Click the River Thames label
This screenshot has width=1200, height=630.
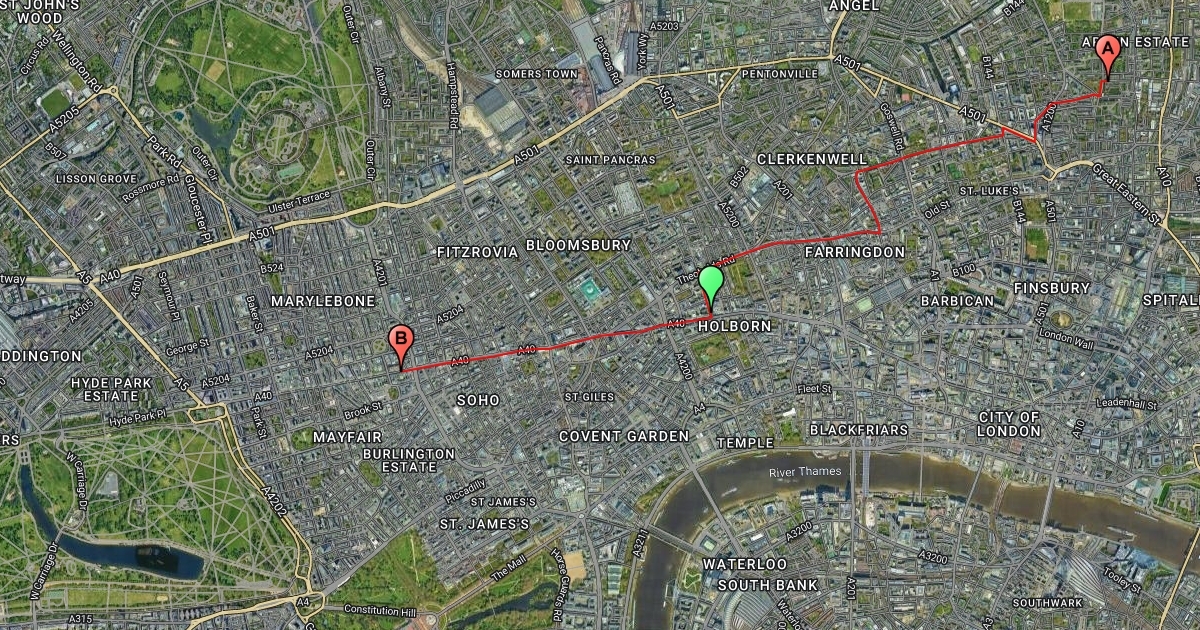[x=806, y=472]
